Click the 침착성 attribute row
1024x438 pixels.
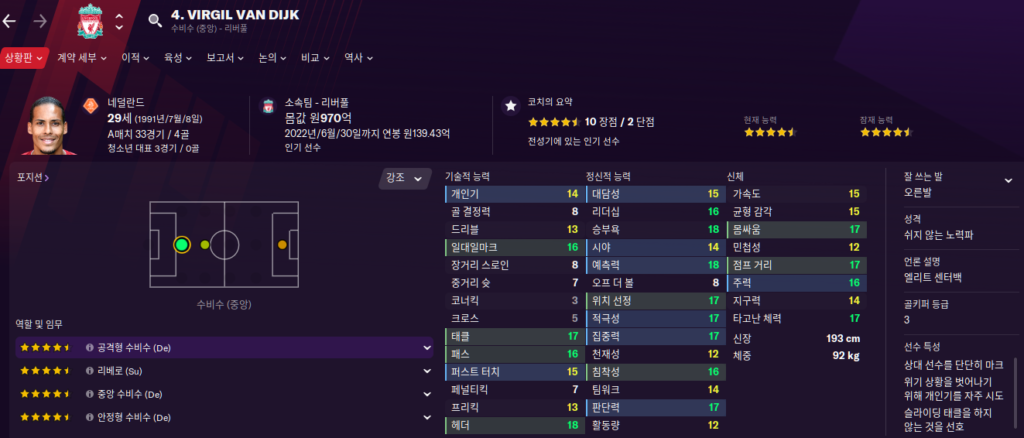tap(656, 372)
